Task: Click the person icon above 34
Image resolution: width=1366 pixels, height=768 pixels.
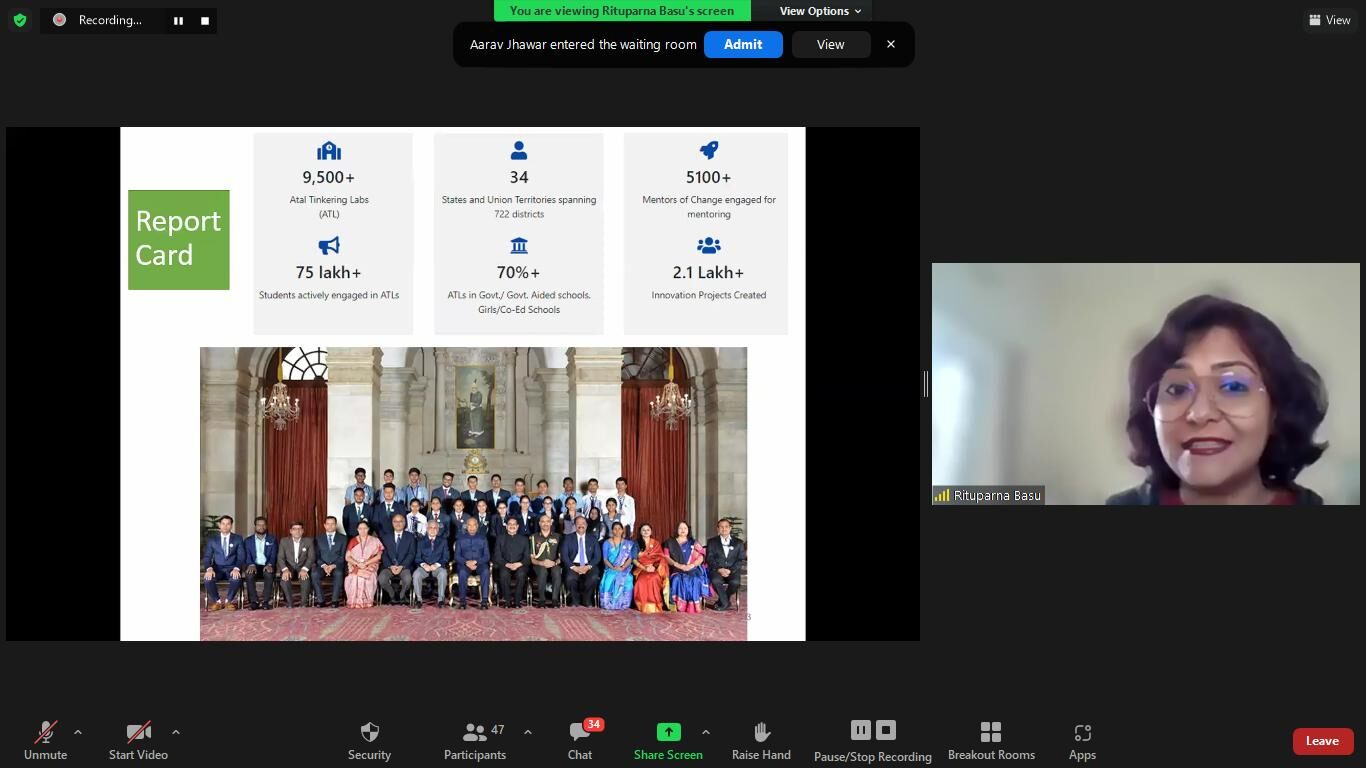Action: [519, 151]
